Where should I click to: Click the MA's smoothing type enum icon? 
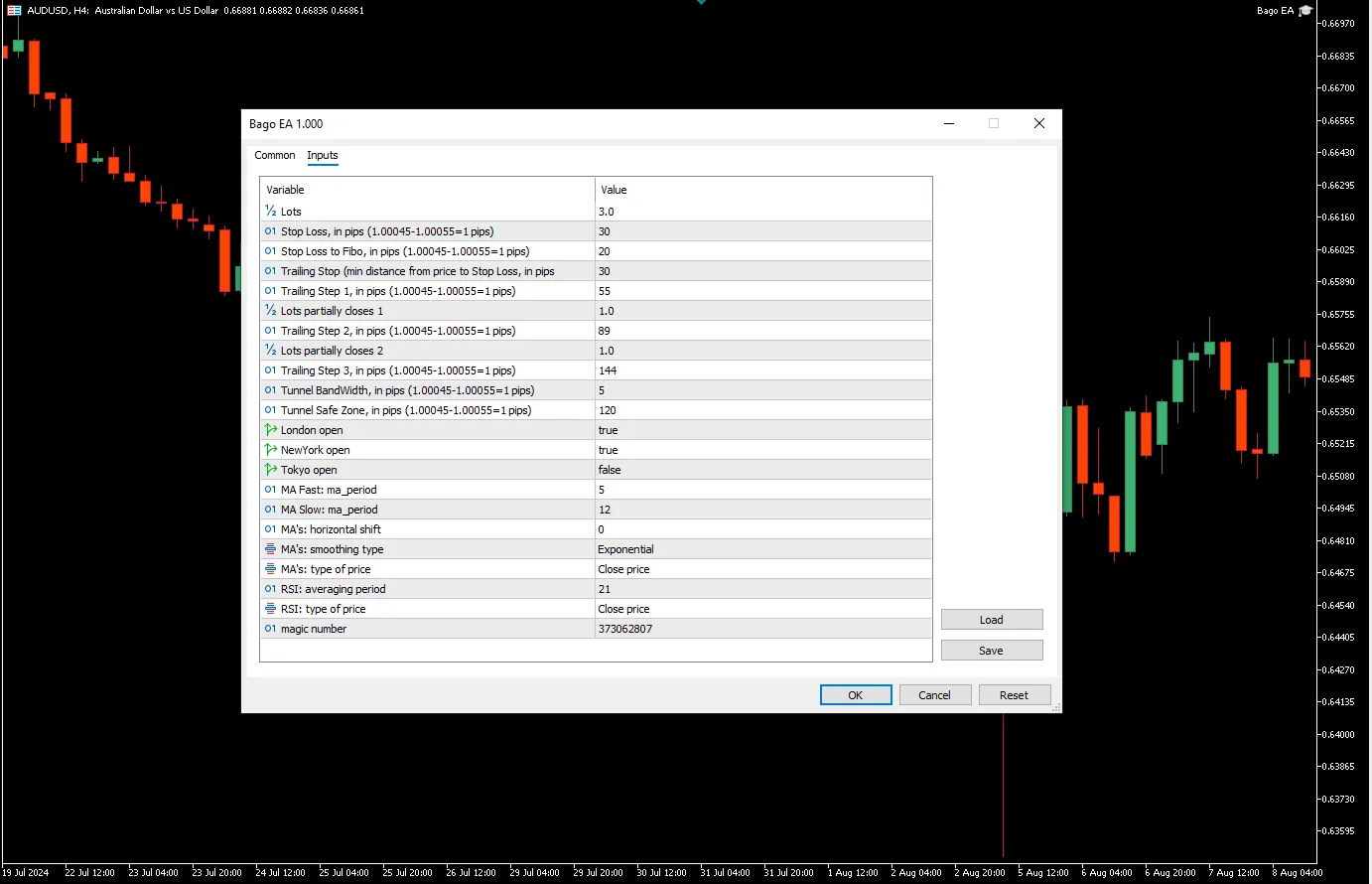270,549
